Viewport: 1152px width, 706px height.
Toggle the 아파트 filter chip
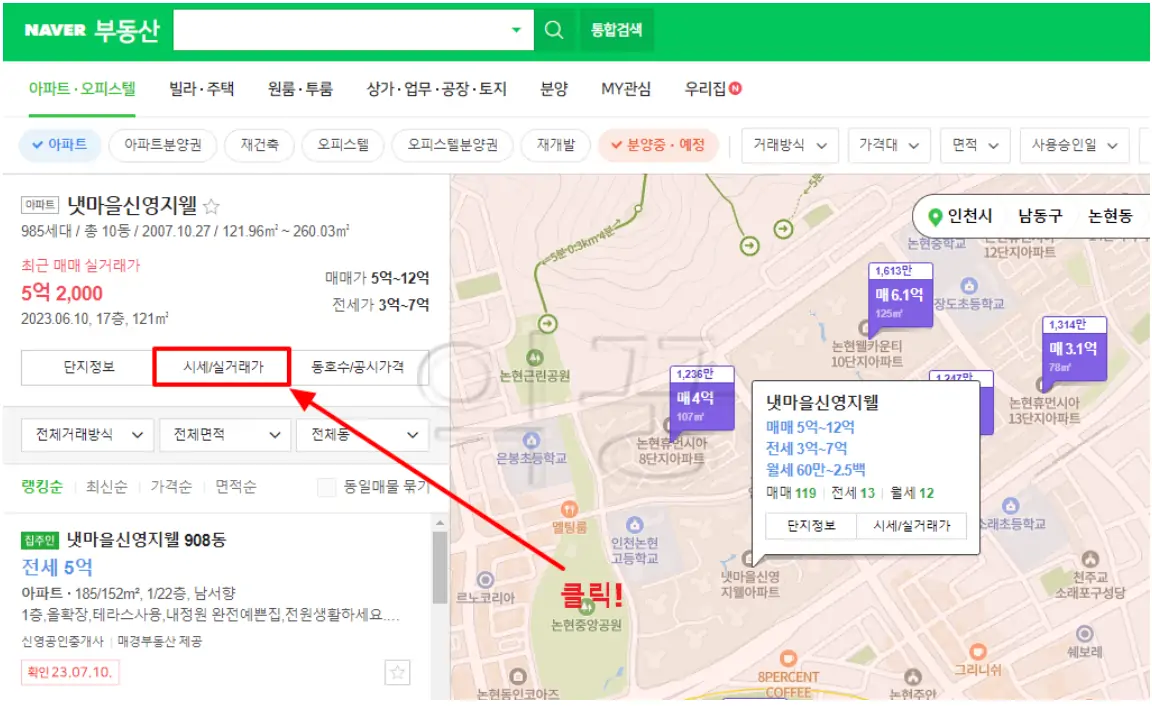[58, 145]
